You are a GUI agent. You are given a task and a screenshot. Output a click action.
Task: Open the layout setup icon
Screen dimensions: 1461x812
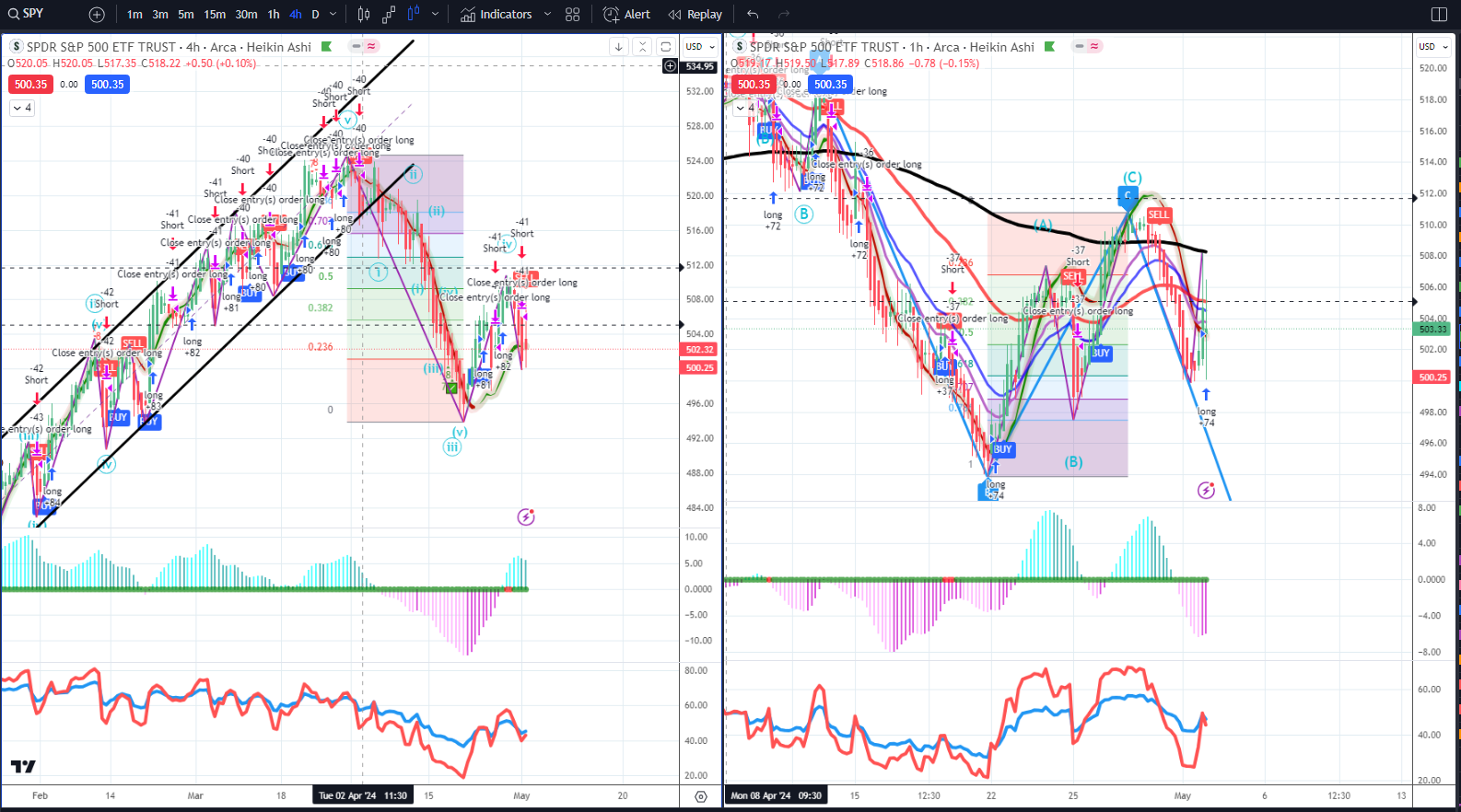click(x=1439, y=15)
